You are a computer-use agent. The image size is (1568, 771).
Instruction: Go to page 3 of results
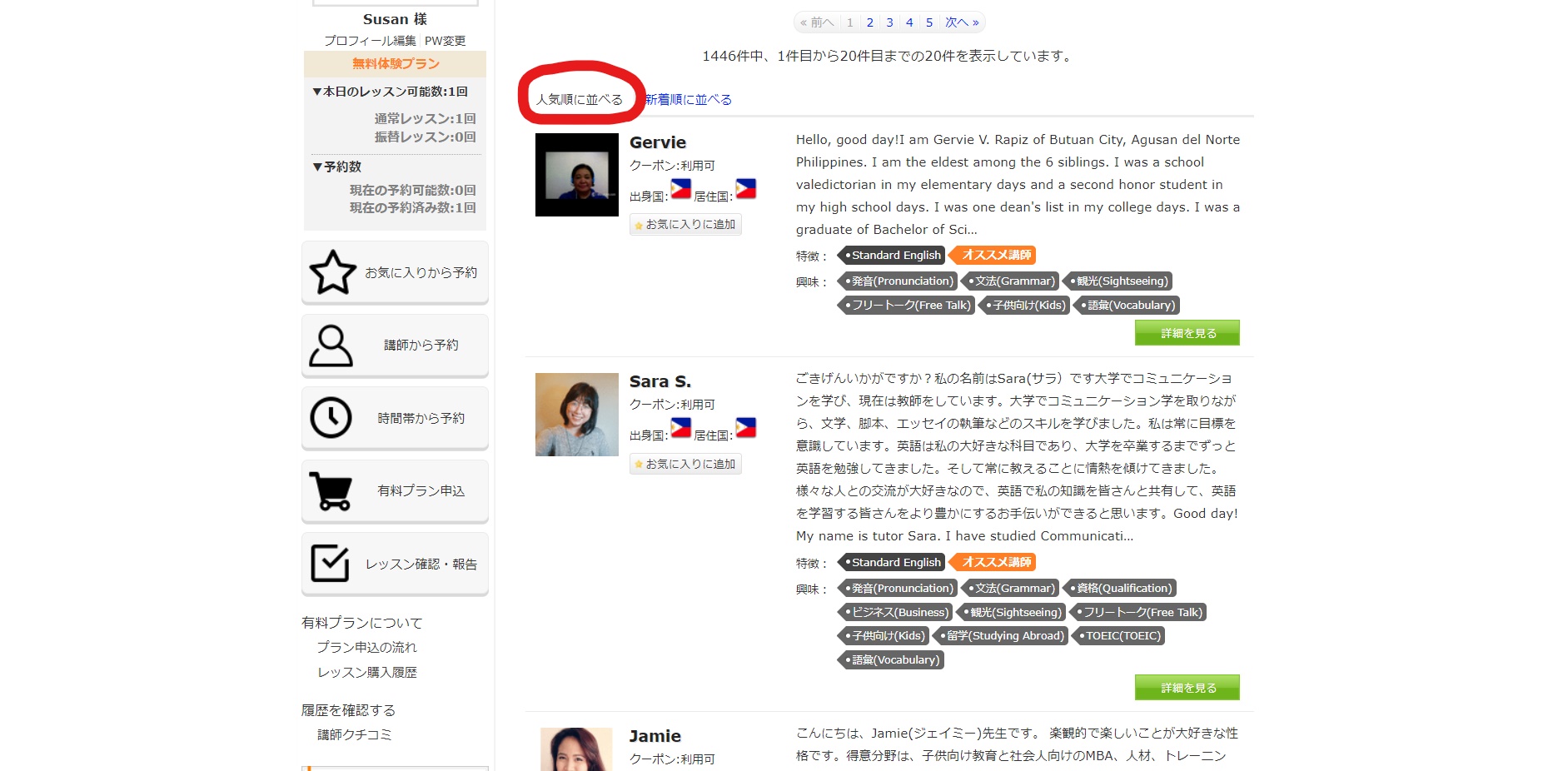[x=889, y=22]
